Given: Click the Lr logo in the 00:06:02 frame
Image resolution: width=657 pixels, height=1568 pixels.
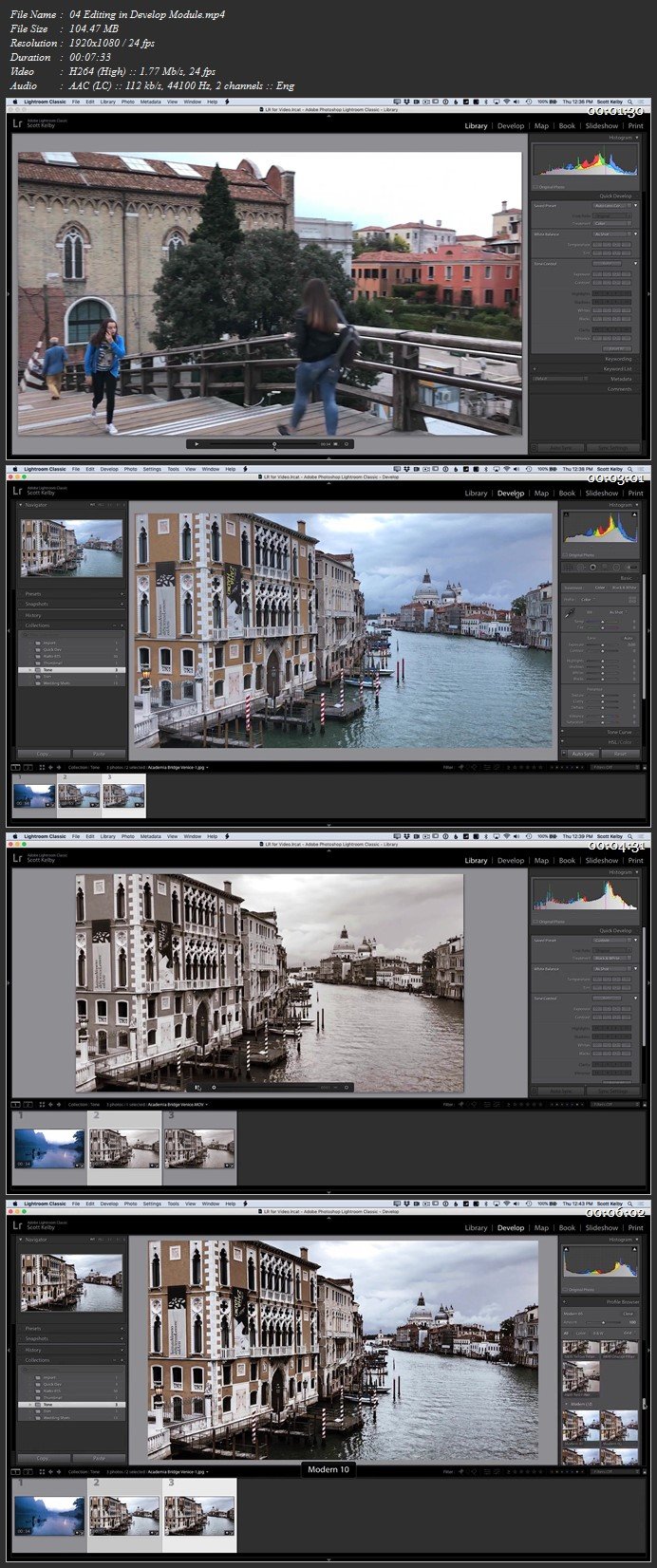Looking at the screenshot, I should pos(17,1226).
